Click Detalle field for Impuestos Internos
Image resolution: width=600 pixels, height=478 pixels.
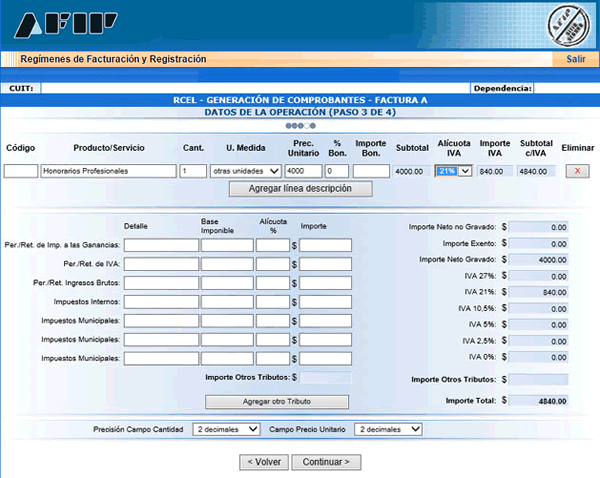[x=161, y=302]
